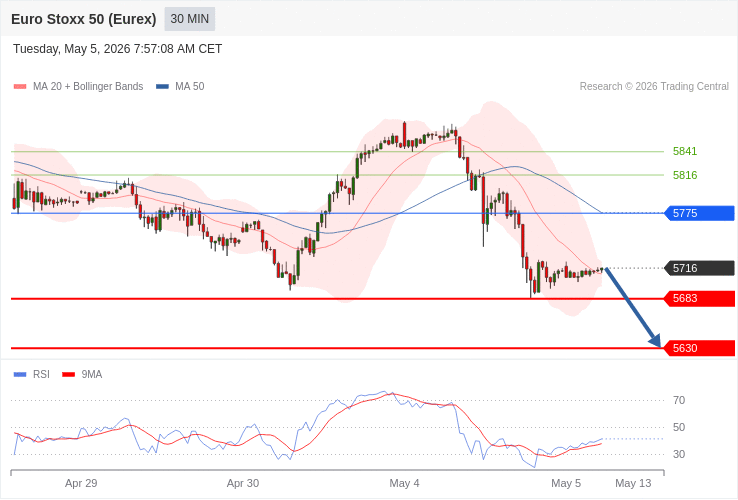Click the MA 50 legend swatch
738x500 pixels.
(162, 87)
